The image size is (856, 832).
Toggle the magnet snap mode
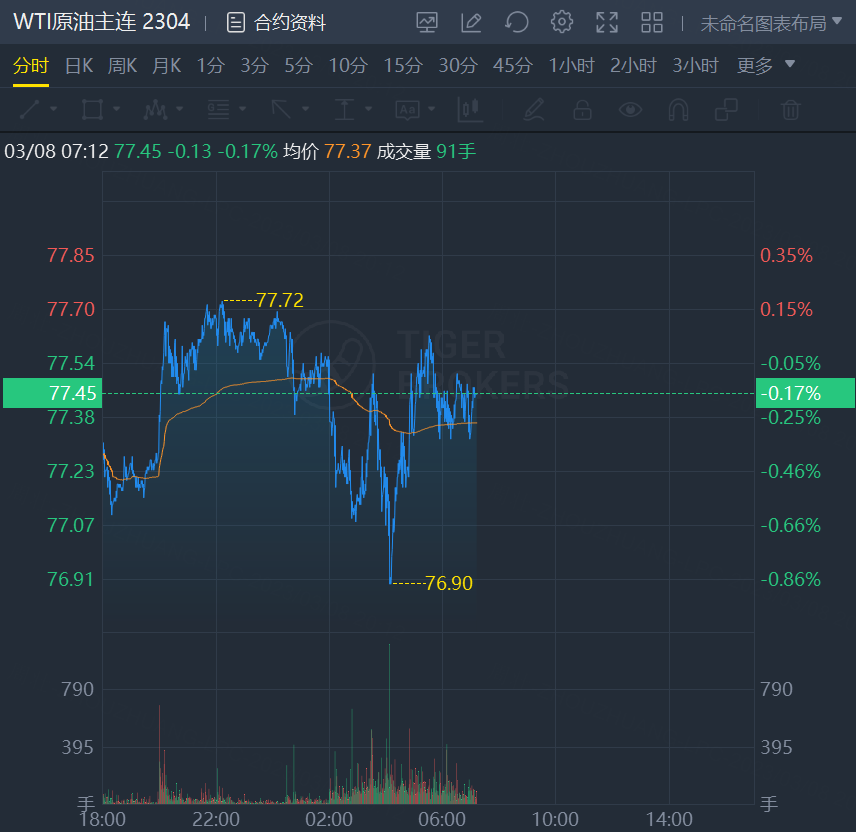click(678, 109)
